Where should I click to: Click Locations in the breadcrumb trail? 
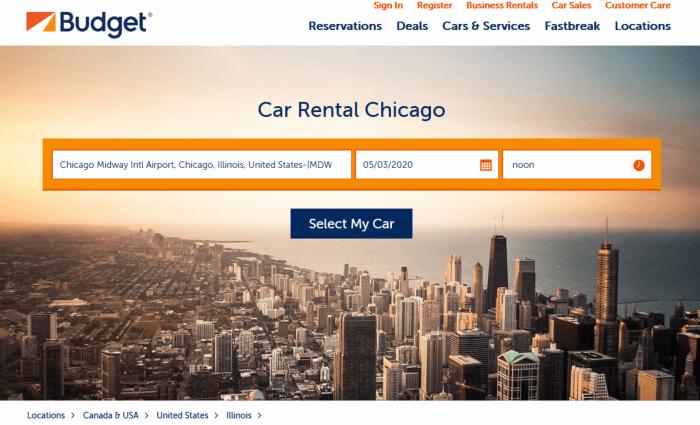click(46, 415)
